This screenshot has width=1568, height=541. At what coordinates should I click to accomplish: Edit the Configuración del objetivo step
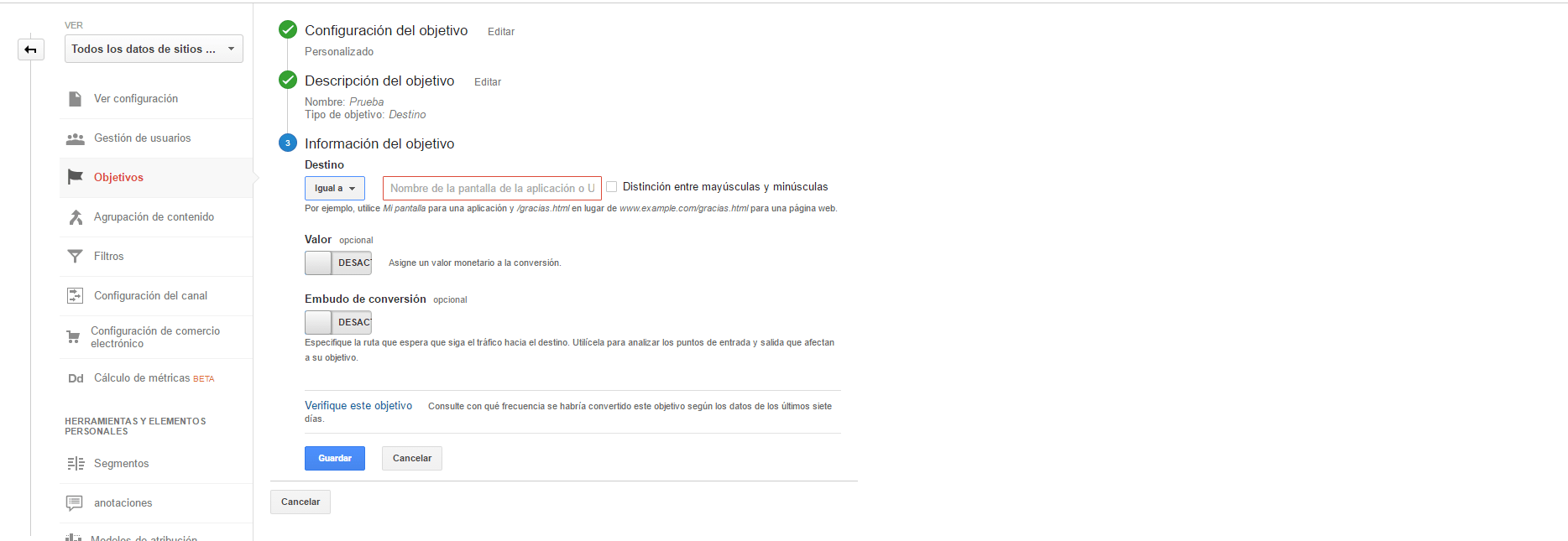tap(501, 32)
